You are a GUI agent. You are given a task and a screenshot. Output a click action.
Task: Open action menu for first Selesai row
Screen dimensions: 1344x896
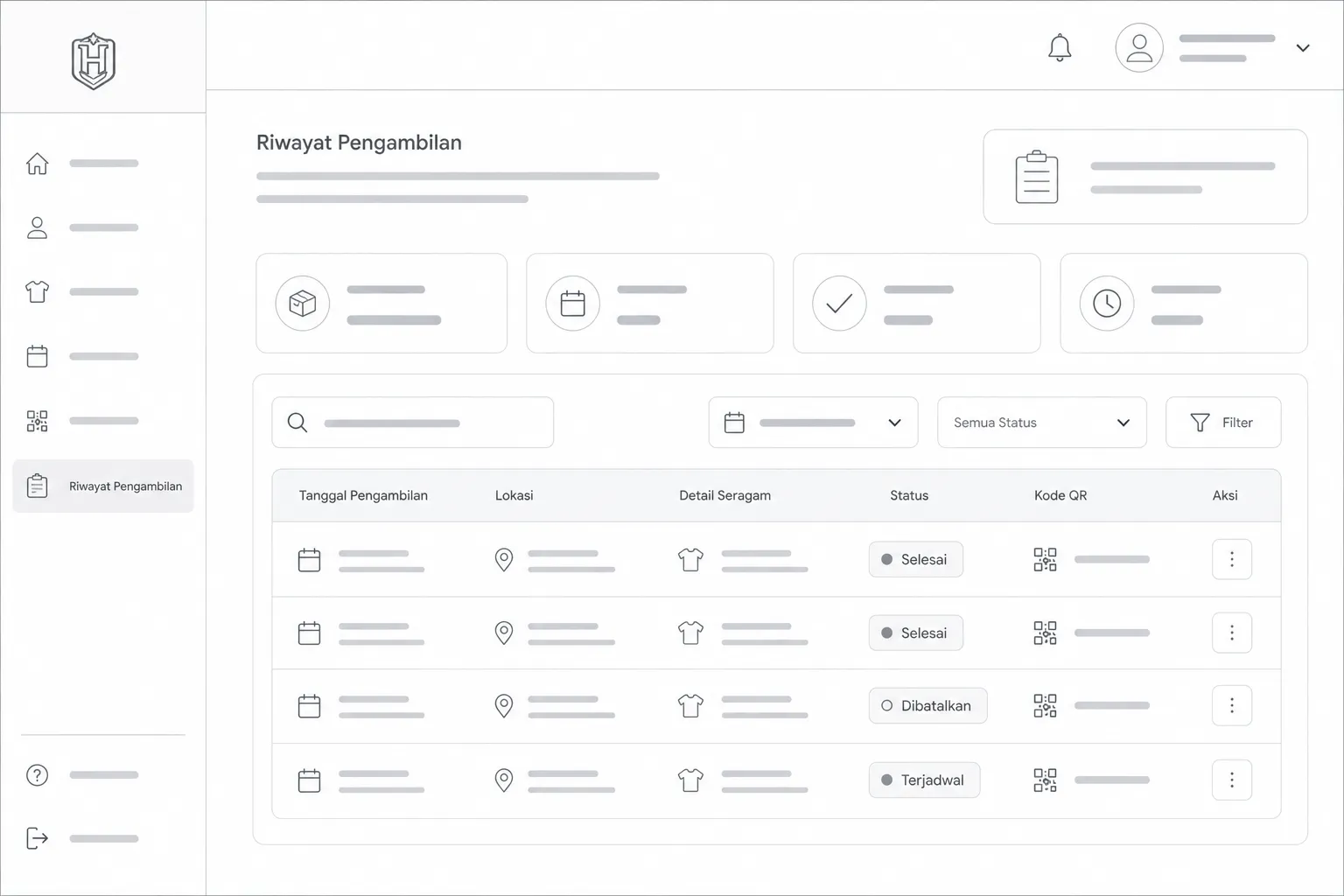(x=1232, y=559)
